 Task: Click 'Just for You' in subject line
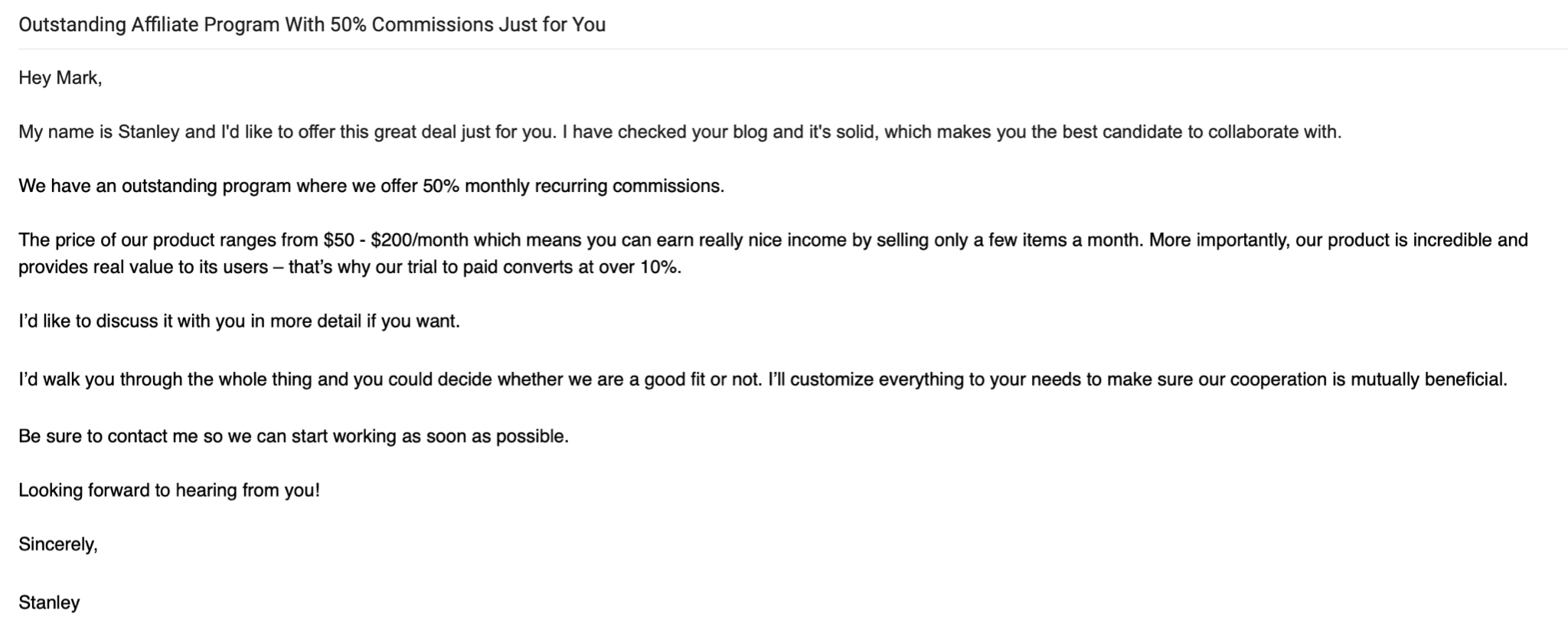point(552,24)
